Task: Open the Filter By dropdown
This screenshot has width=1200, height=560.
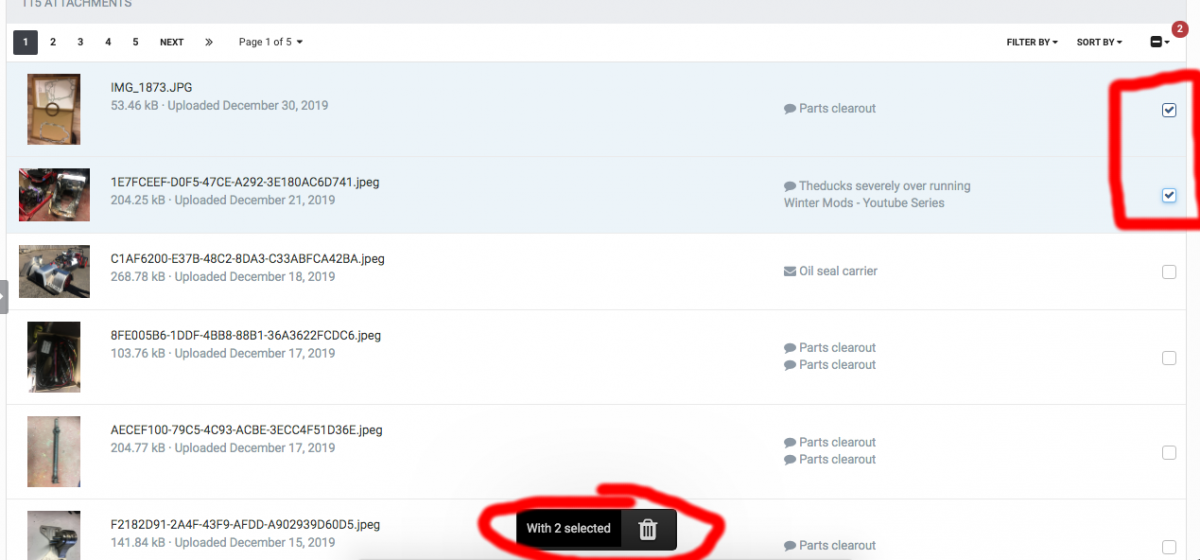Action: pos(1032,42)
